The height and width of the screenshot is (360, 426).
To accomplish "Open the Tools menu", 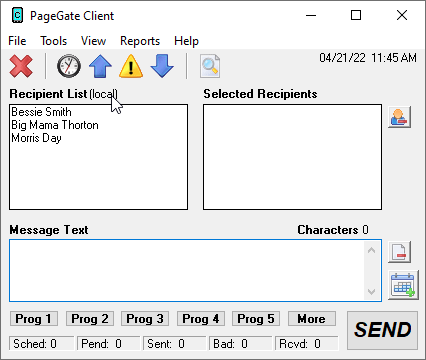I will click(53, 41).
